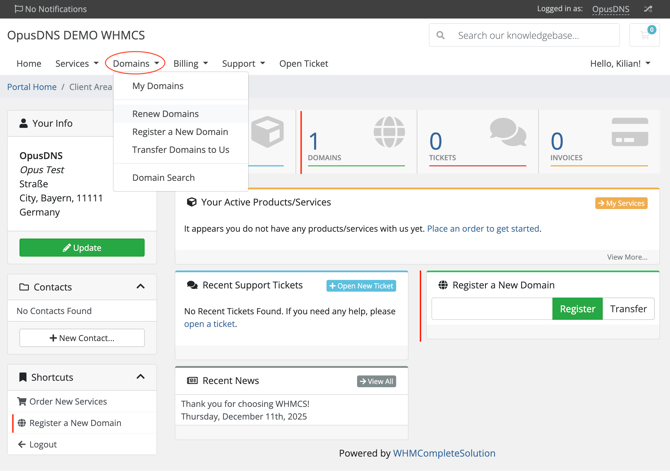Click the chat bubbles icon in Tickets tile
Viewport: 670px width, 471px height.
click(508, 132)
